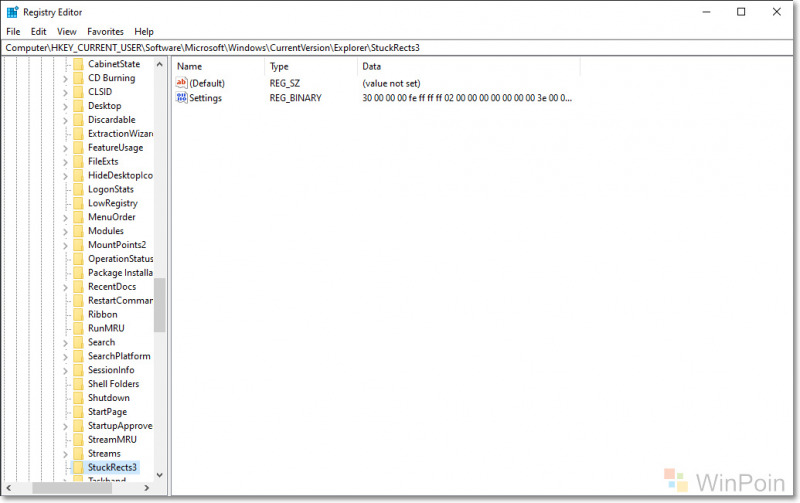800x503 pixels.
Task: Expand the Search key
Action: 65,343
